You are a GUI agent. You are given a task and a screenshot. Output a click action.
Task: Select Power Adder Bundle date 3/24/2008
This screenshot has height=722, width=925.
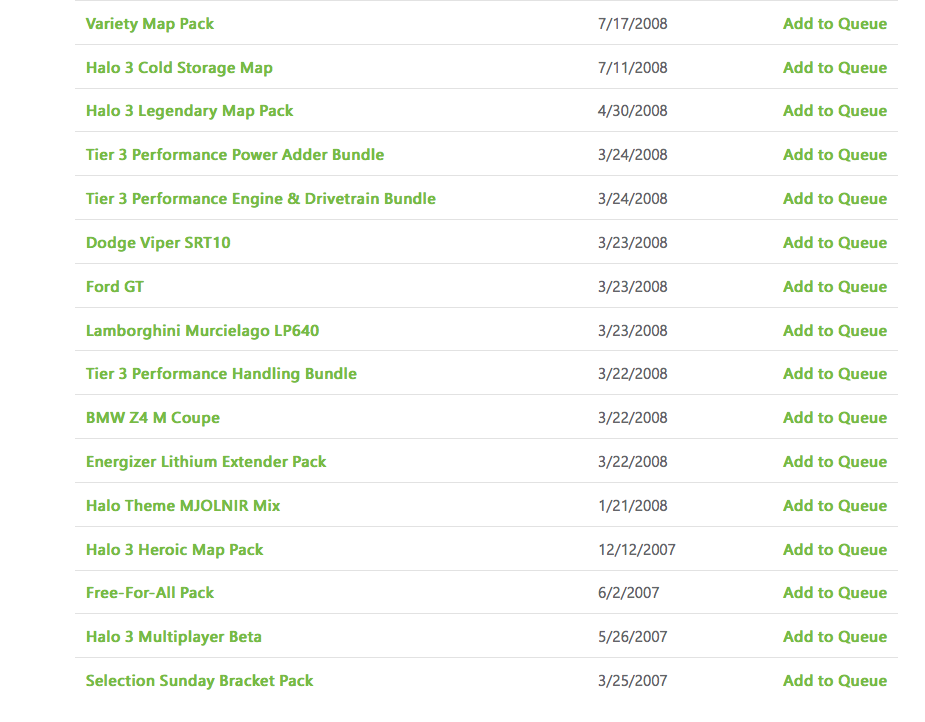[632, 155]
